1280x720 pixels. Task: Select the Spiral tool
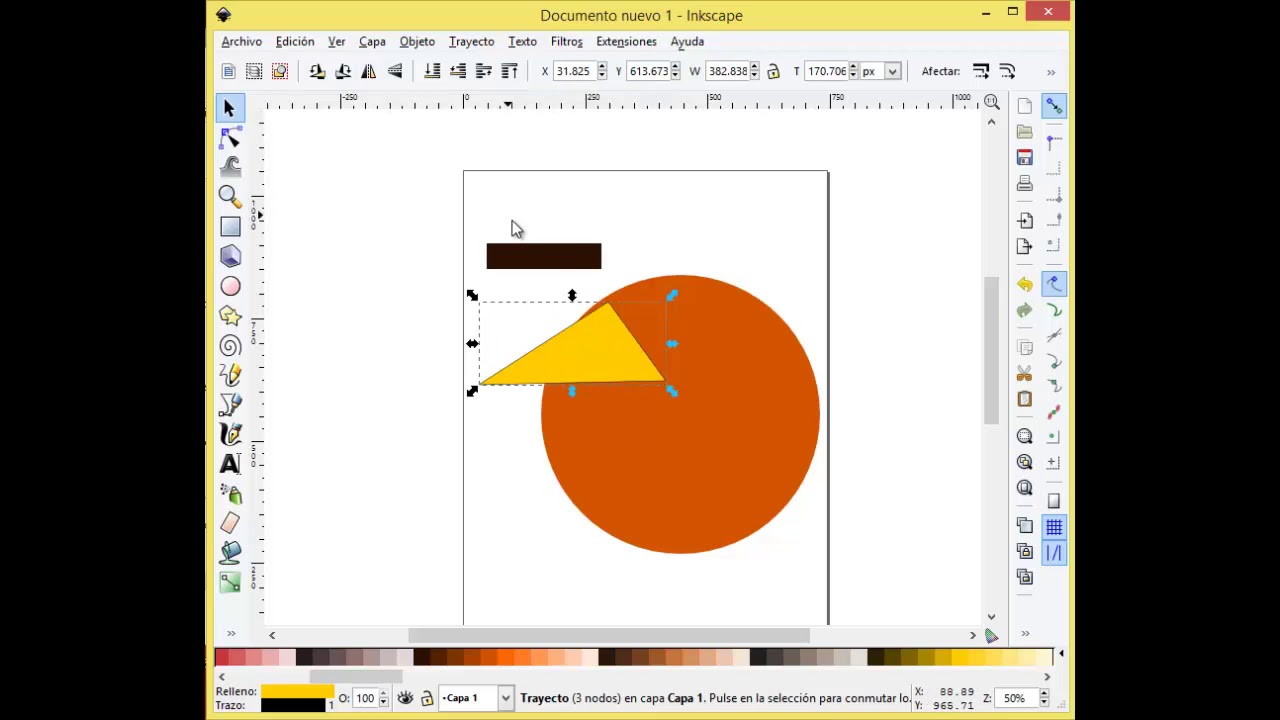click(230, 346)
